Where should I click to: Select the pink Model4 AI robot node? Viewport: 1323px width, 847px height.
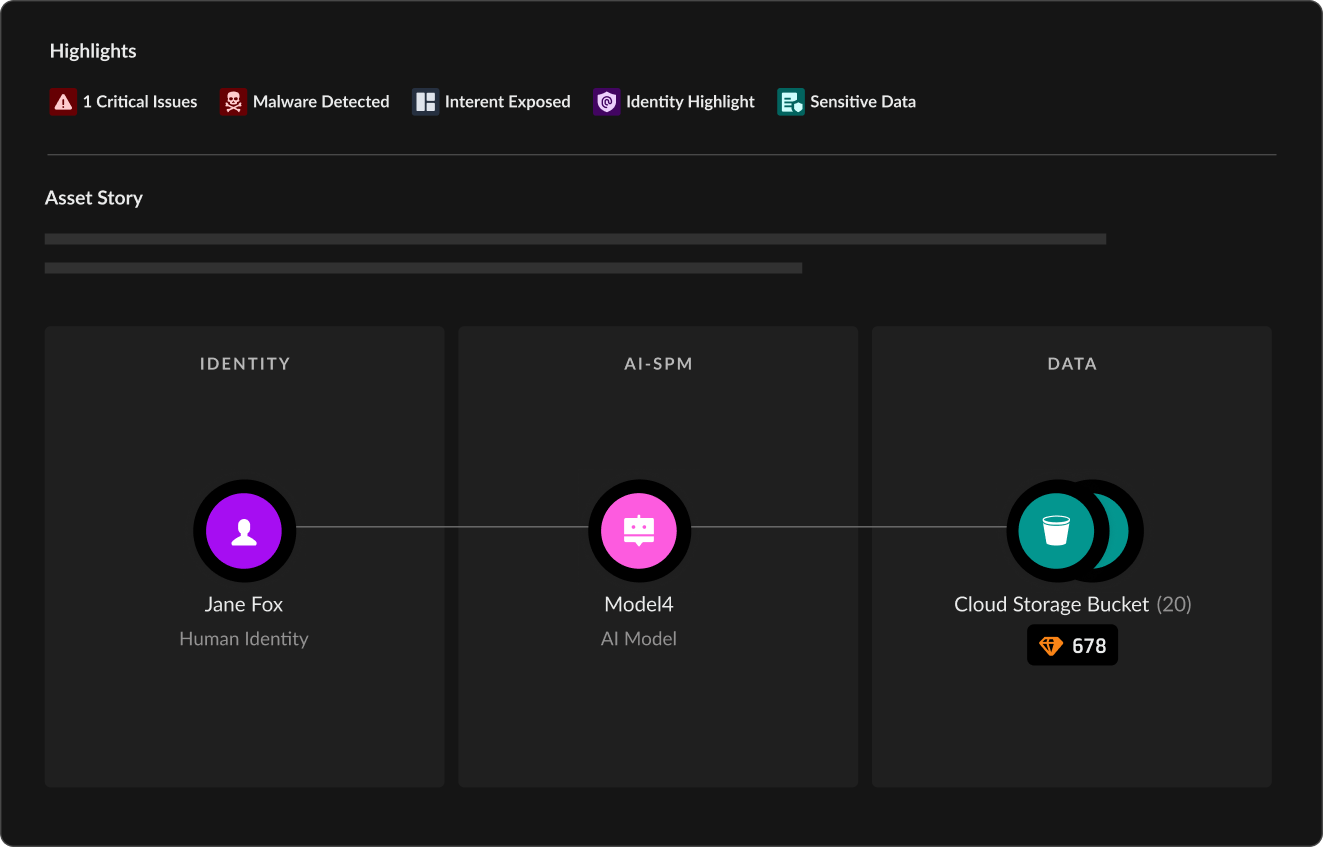tap(638, 531)
